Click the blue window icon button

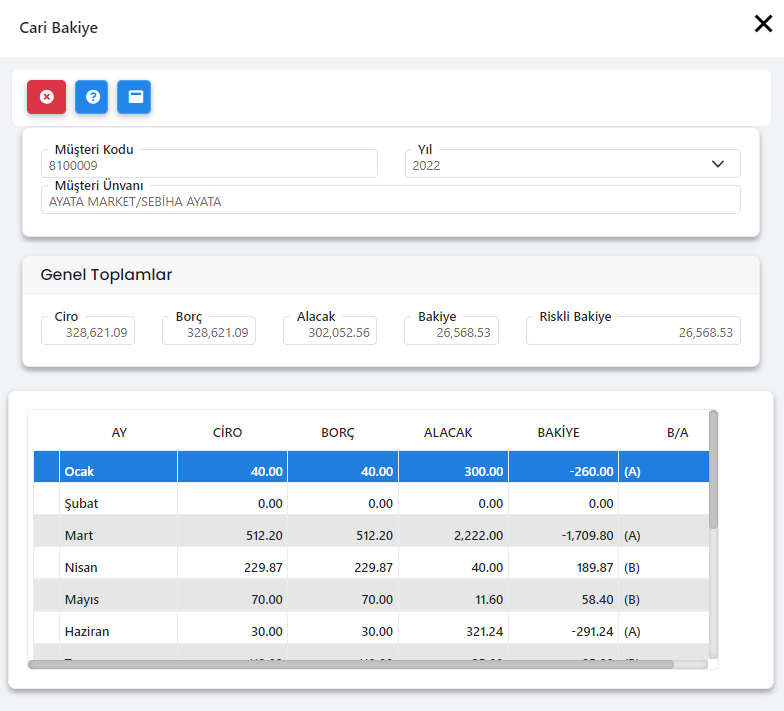(134, 97)
